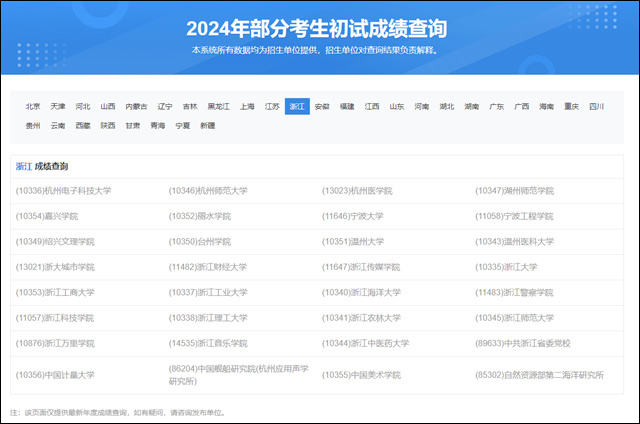640x424 pixels.
Task: Select the 贵州 tab
Action: tap(33, 126)
